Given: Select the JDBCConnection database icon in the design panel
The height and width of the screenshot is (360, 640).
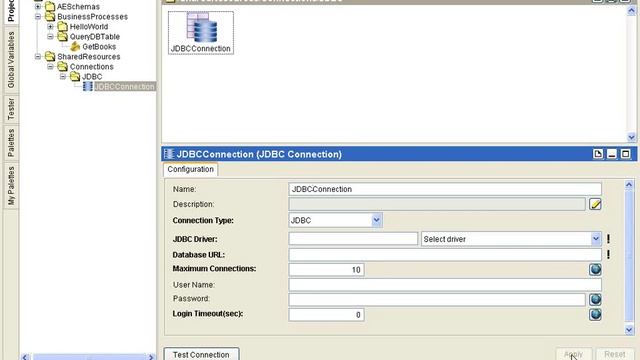Looking at the screenshot, I should (x=201, y=33).
